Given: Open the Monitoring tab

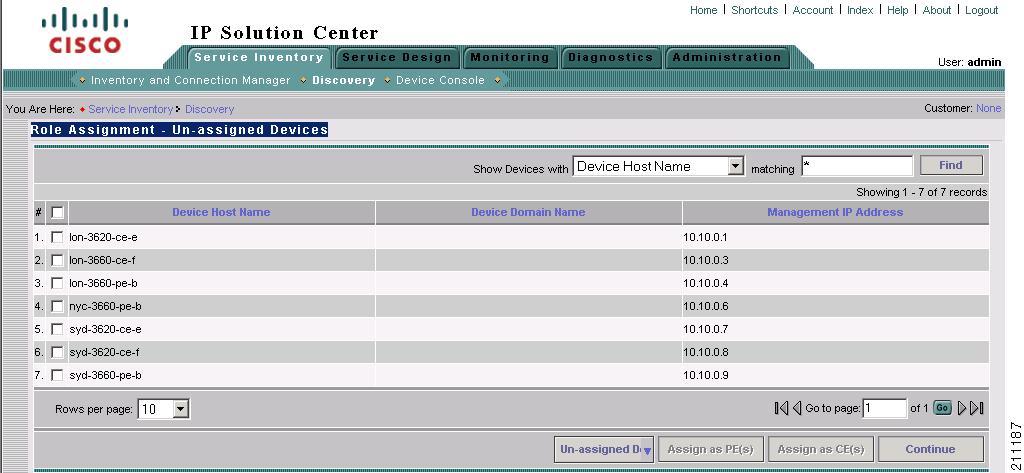Looking at the screenshot, I should (510, 57).
